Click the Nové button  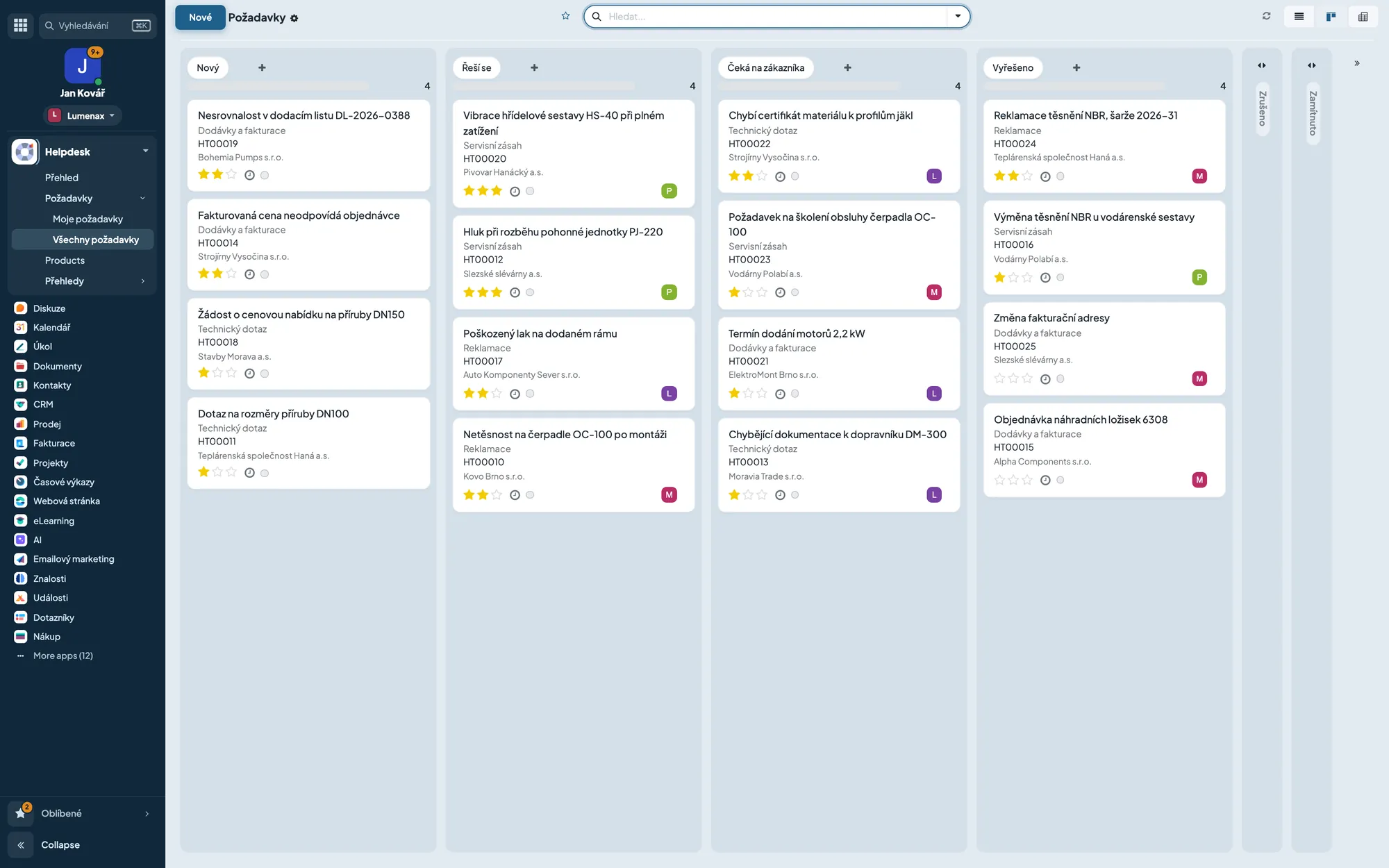(200, 17)
